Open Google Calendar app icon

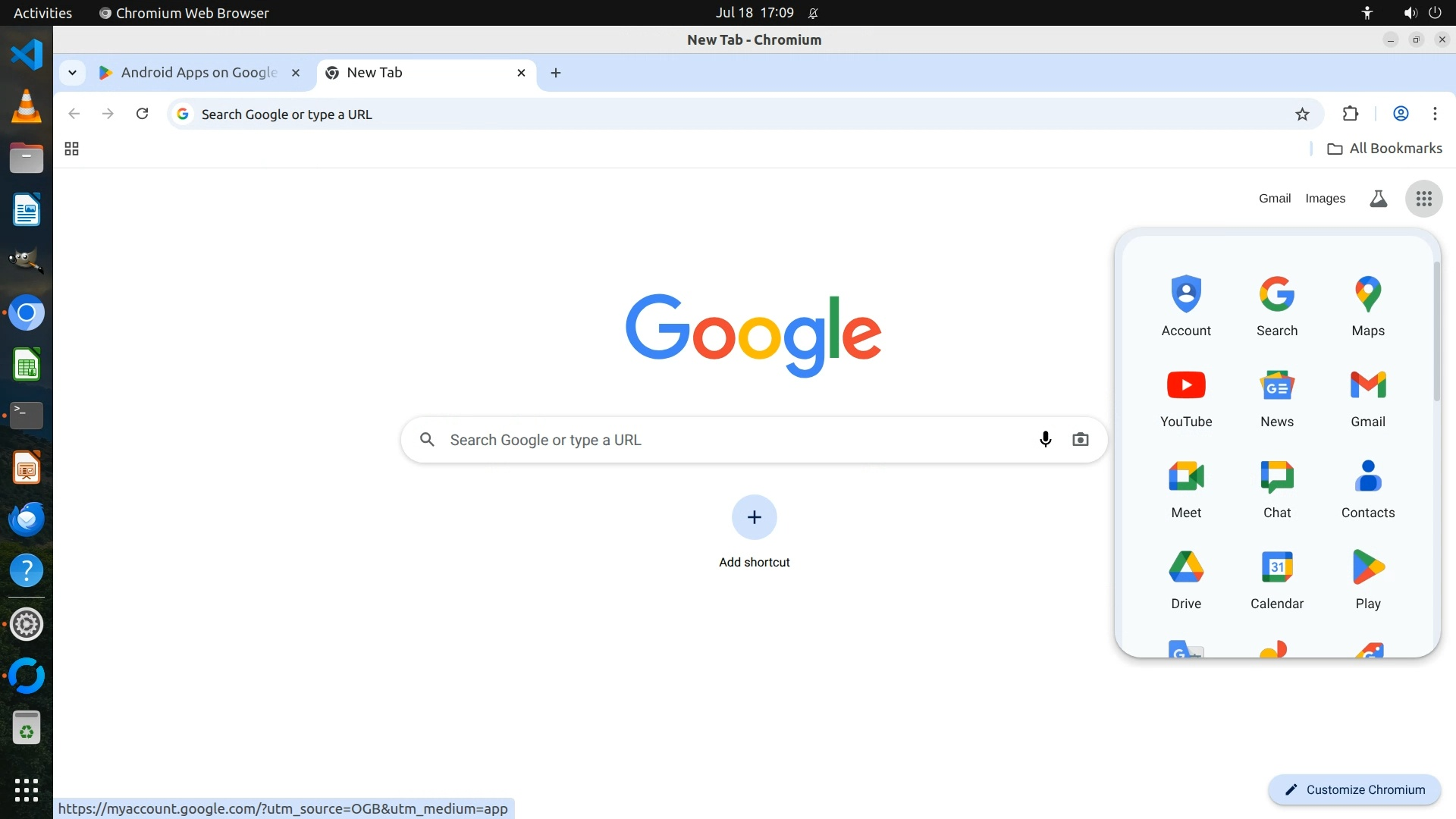pos(1276,578)
